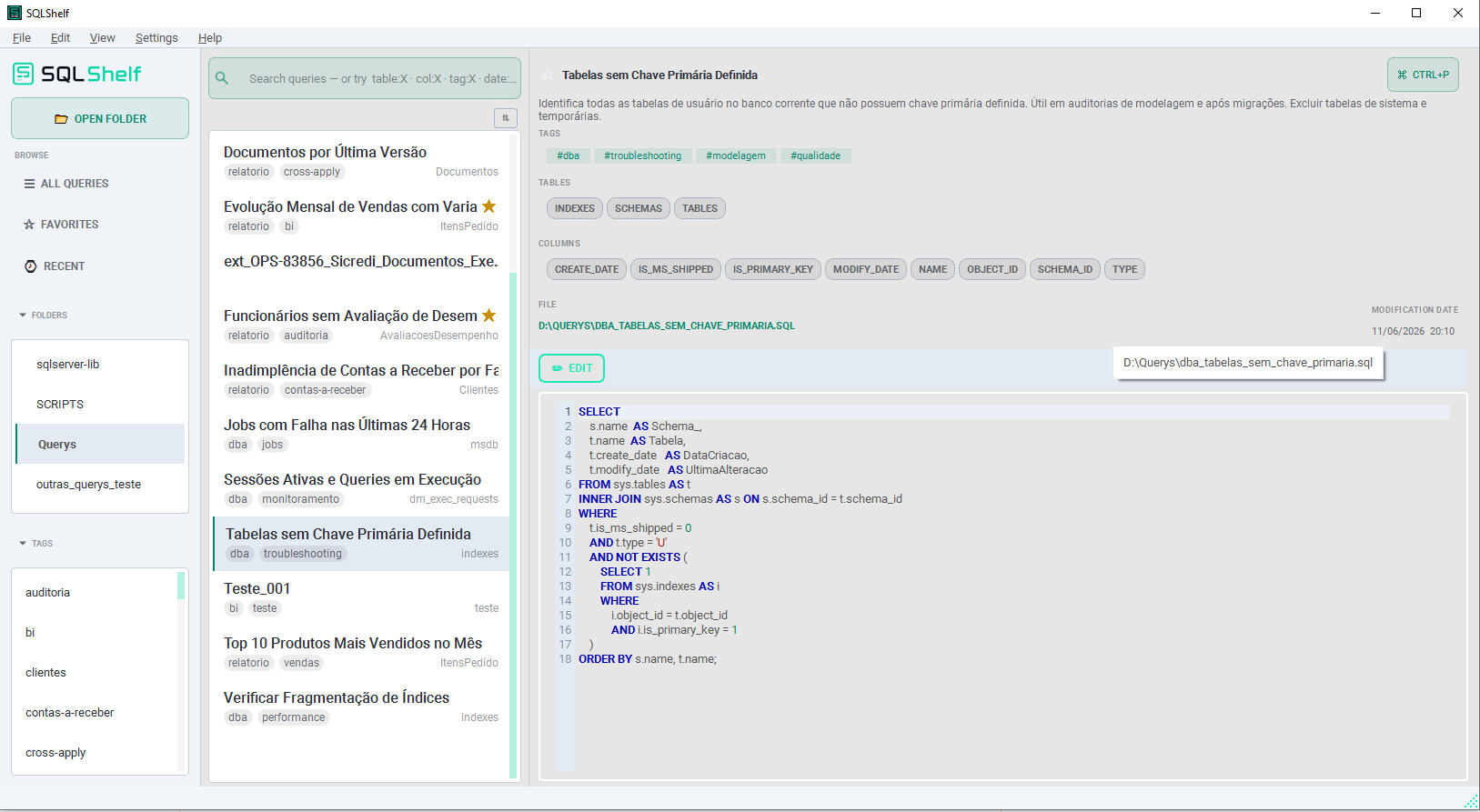
Task: Select the outras_querys_teste folder
Action: point(100,484)
